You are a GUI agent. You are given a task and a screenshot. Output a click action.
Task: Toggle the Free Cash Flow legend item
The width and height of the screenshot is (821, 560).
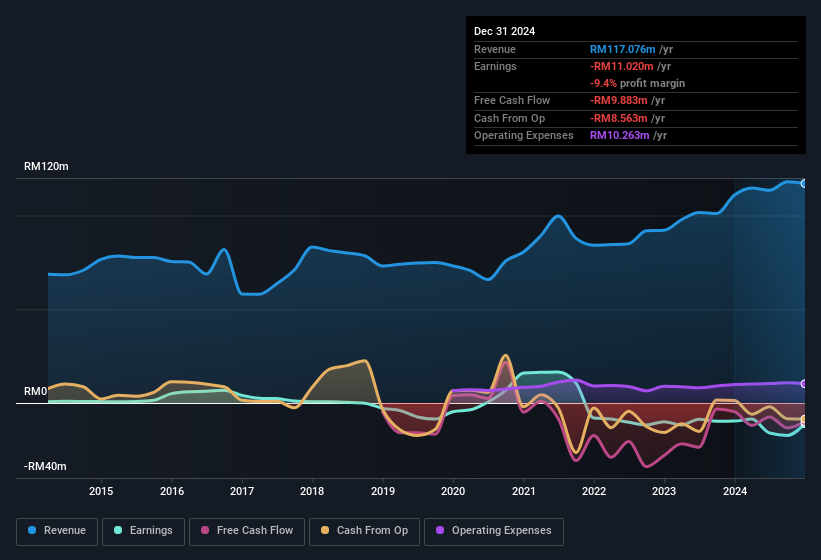point(245,531)
